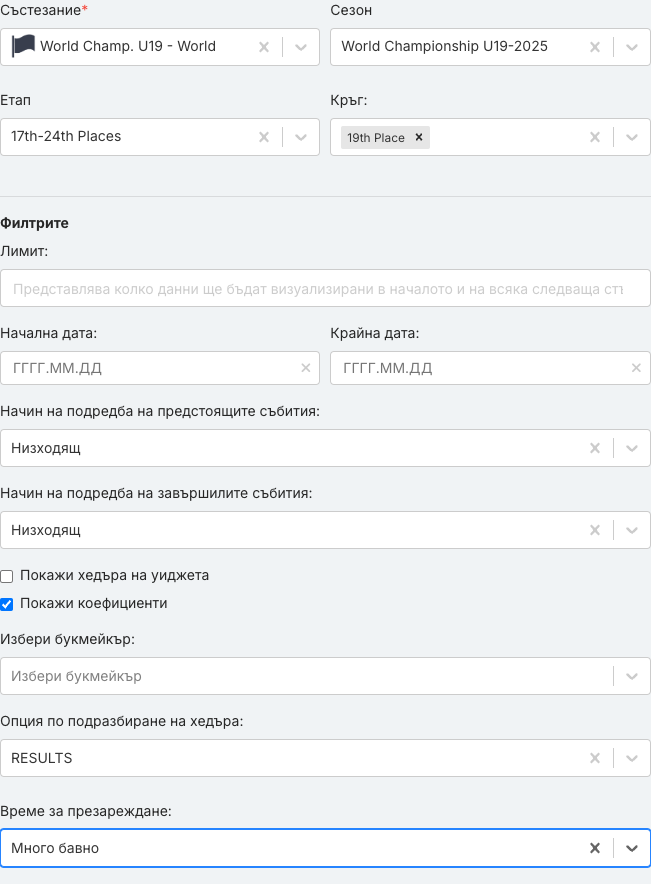
Task: Clear the Крайна дата end date
Action: [x=636, y=368]
